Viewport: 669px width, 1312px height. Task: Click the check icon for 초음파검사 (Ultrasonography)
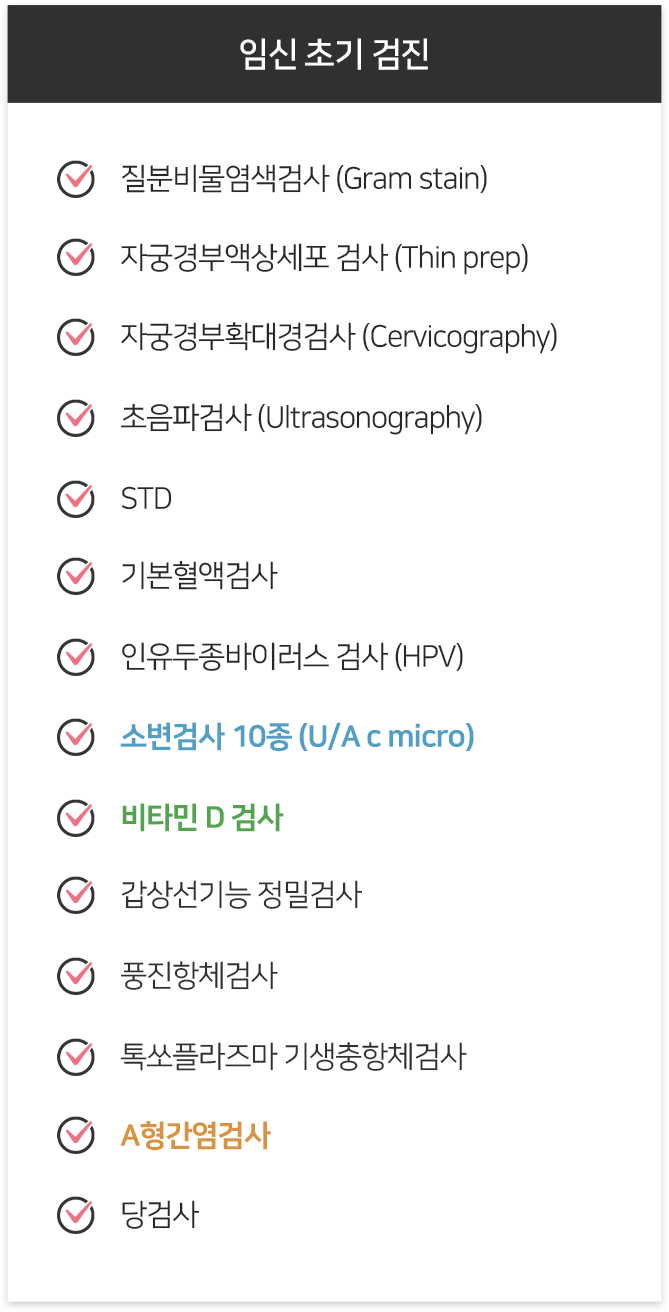[x=75, y=417]
